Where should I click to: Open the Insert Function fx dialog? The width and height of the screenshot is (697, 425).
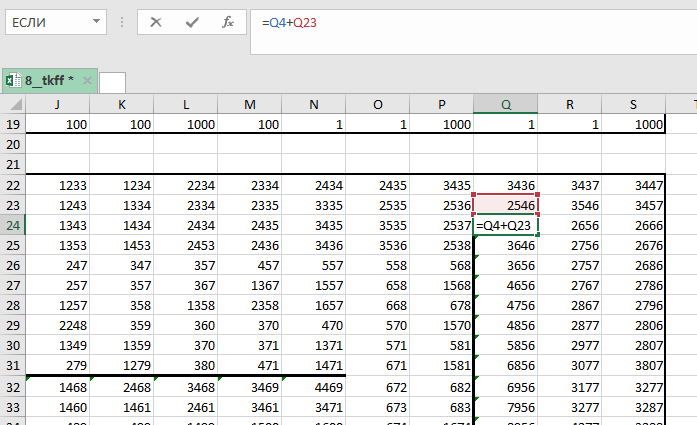coord(228,22)
